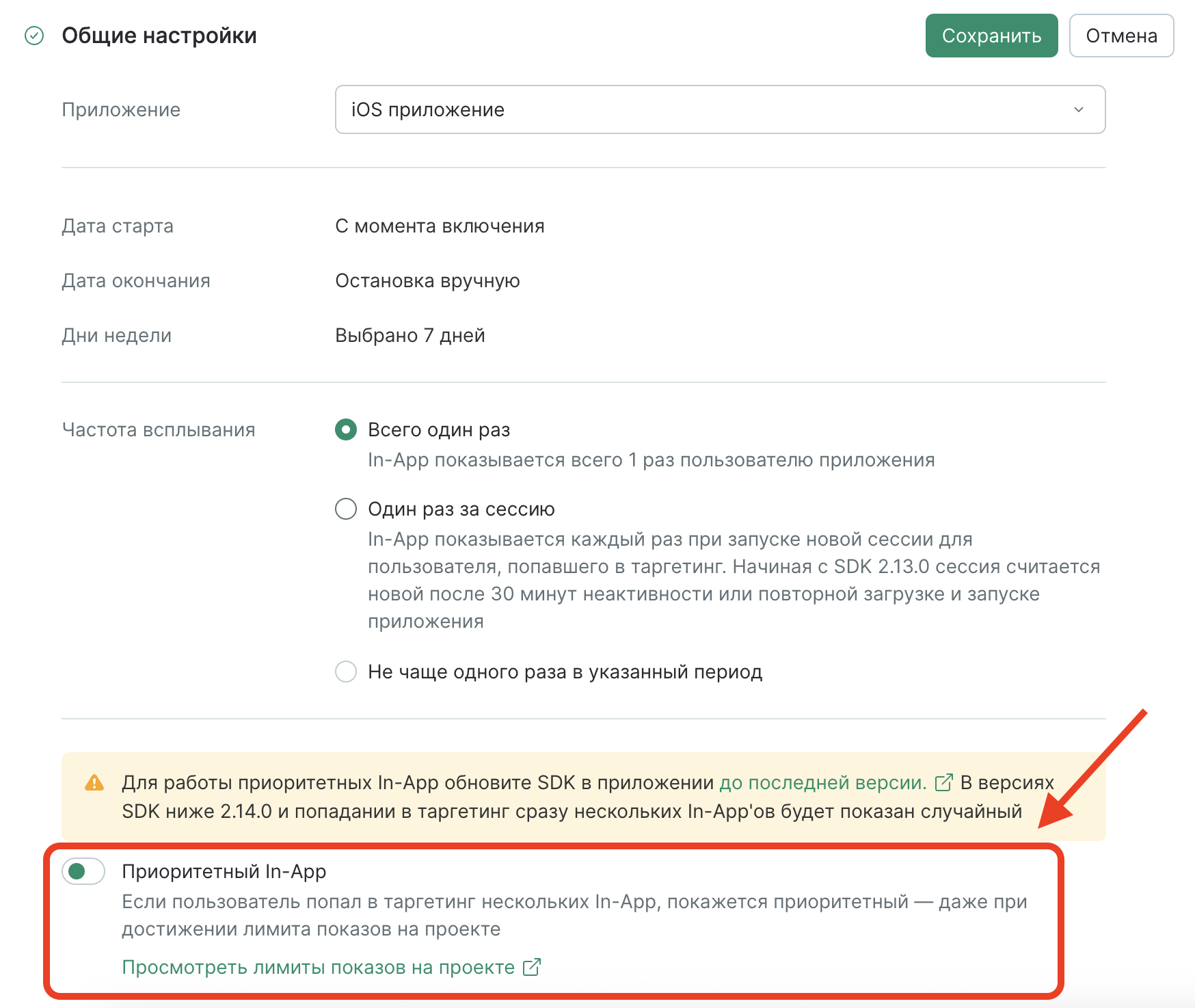Screen dimensions: 1195x1008
Task: Select the Один раз за сессию radio option
Action: tap(346, 509)
